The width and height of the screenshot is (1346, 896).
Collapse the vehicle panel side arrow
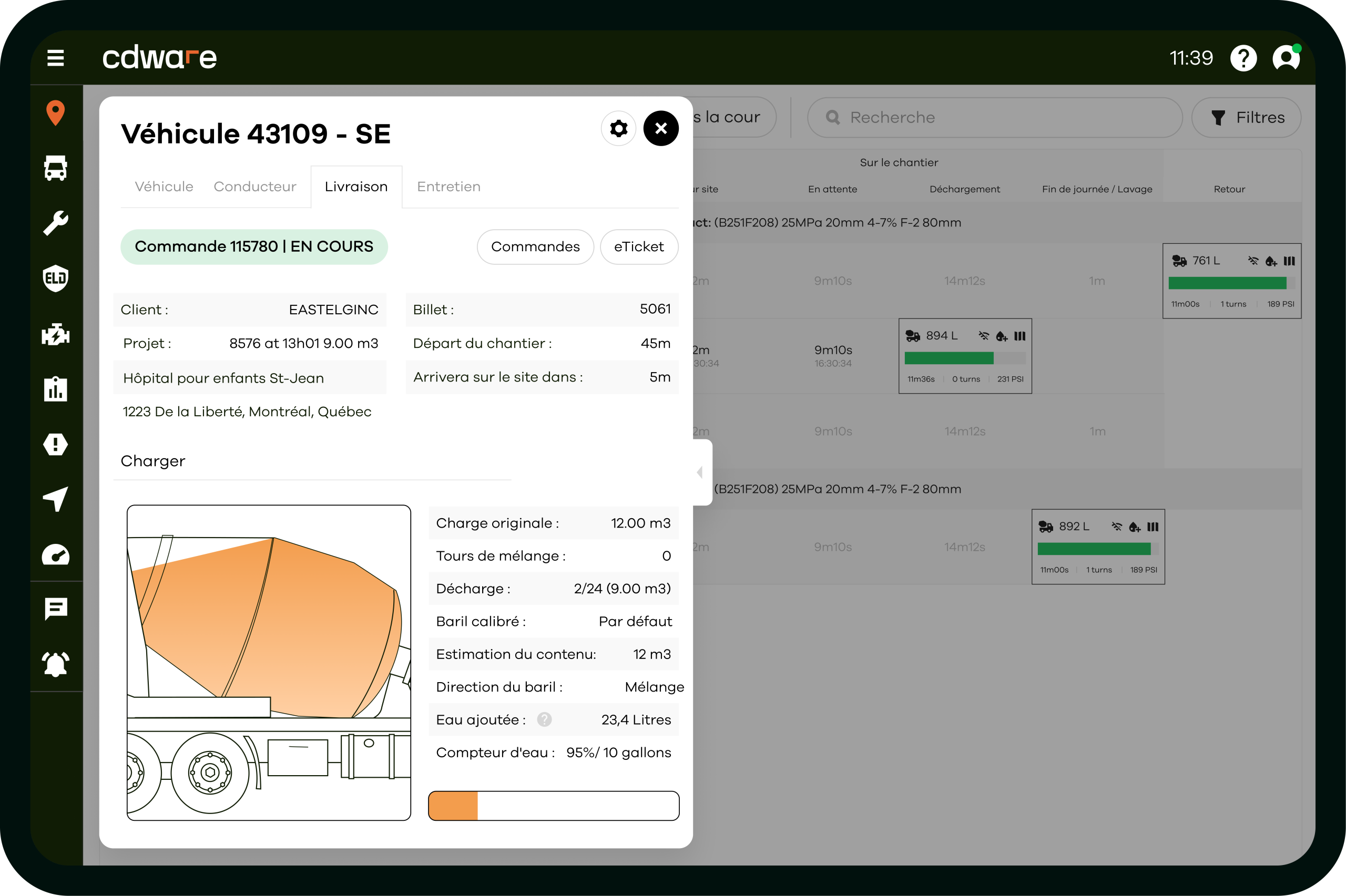pos(700,472)
